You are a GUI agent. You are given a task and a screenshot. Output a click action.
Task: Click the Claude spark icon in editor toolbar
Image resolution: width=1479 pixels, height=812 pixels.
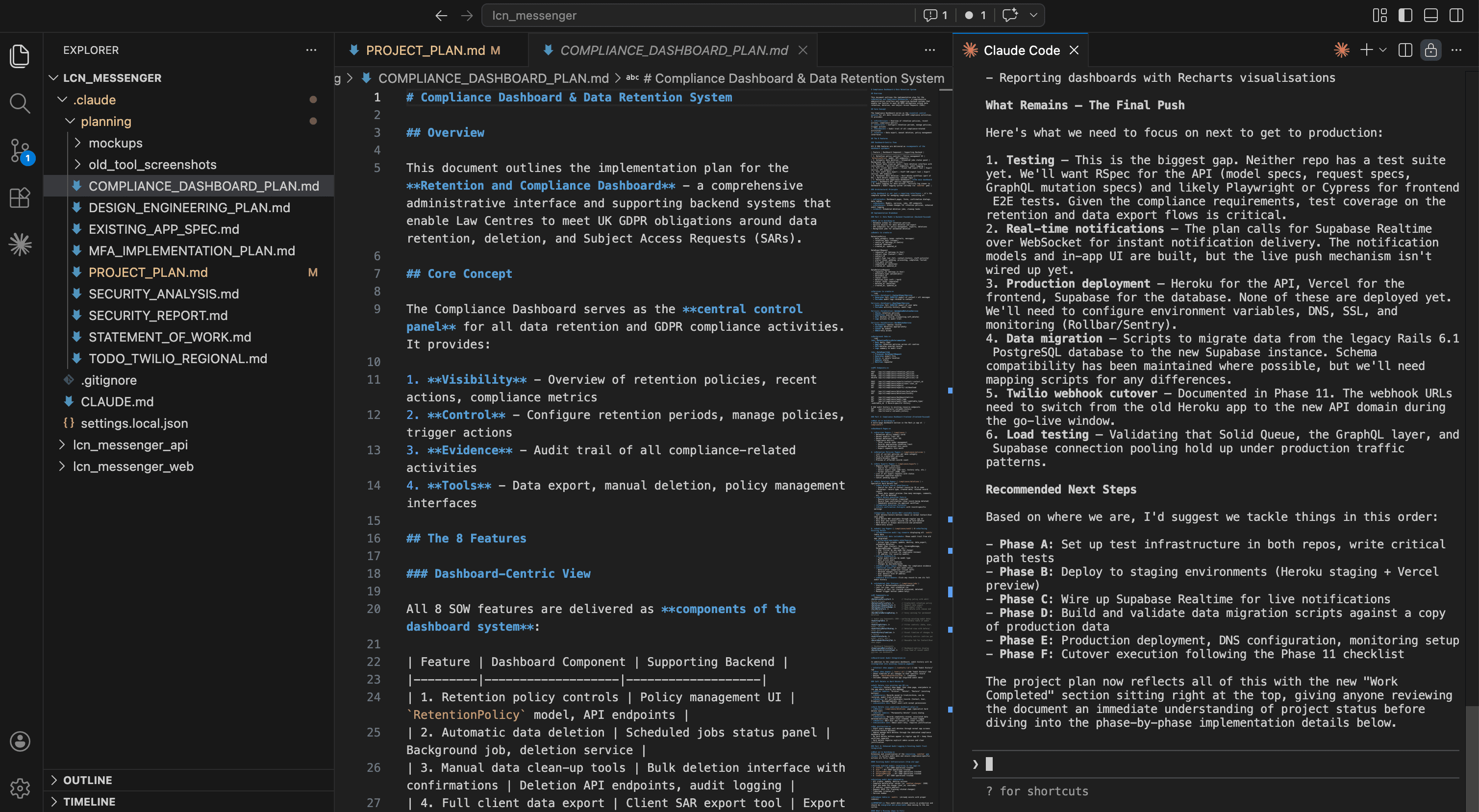(1342, 50)
